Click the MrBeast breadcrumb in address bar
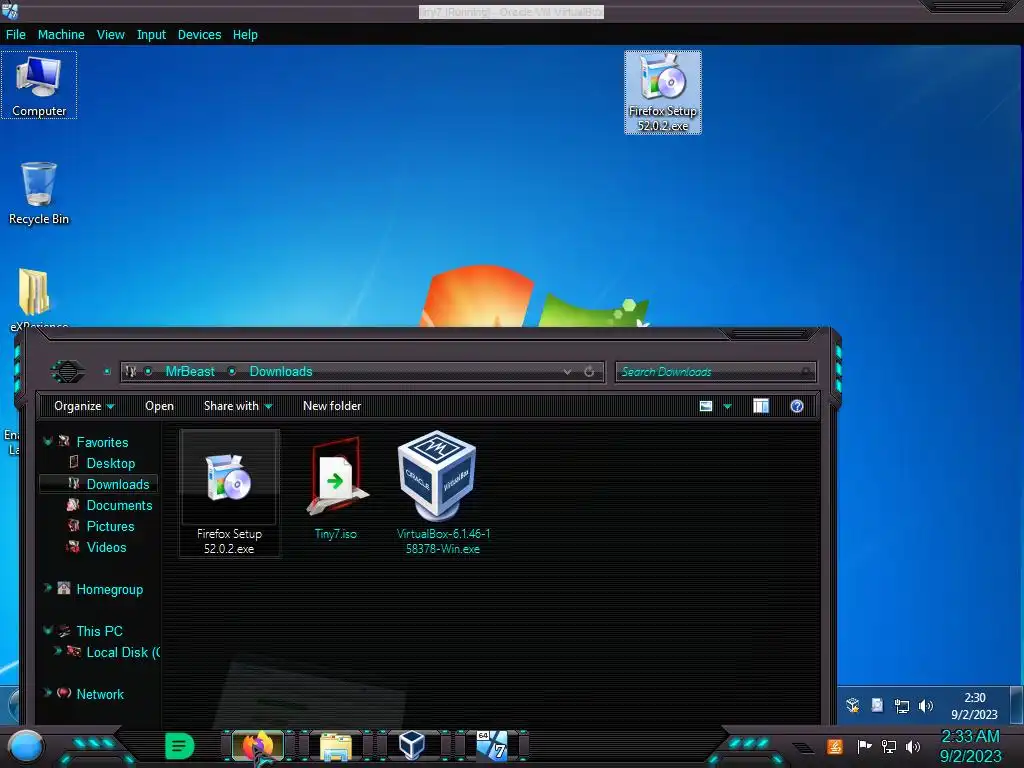 (x=190, y=372)
